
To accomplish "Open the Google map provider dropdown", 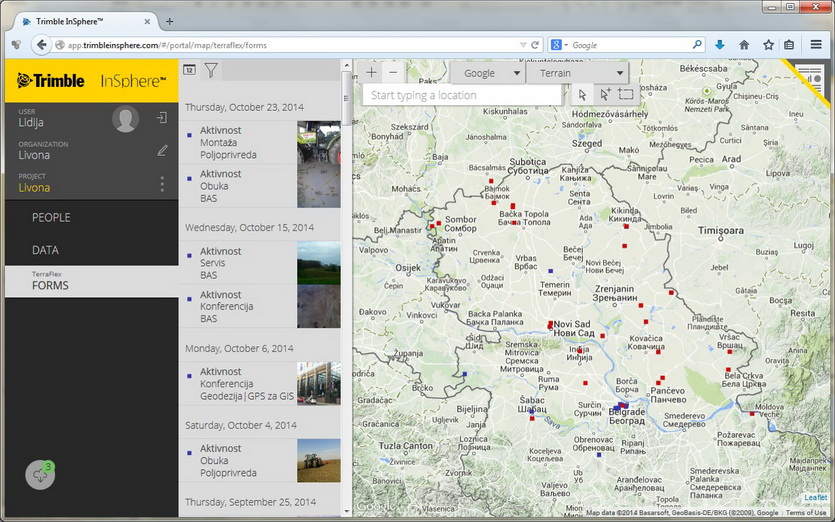I will coord(488,74).
